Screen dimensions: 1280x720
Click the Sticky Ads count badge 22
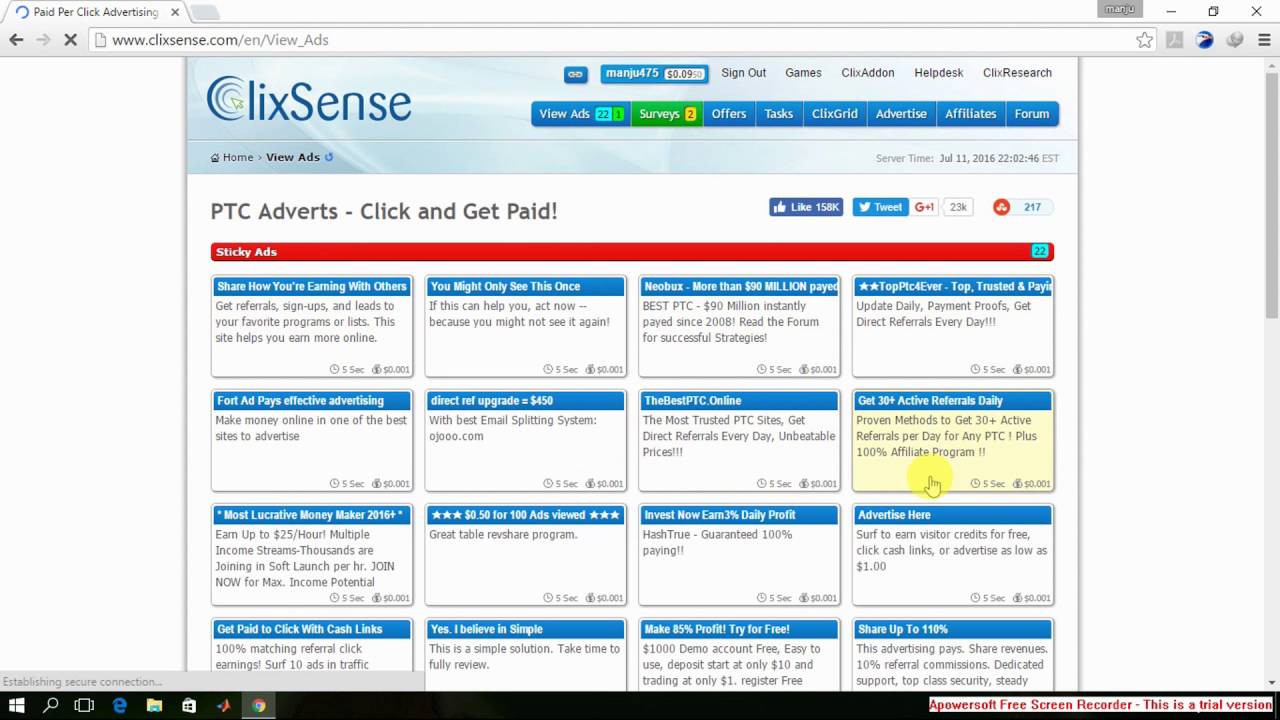pos(1040,252)
